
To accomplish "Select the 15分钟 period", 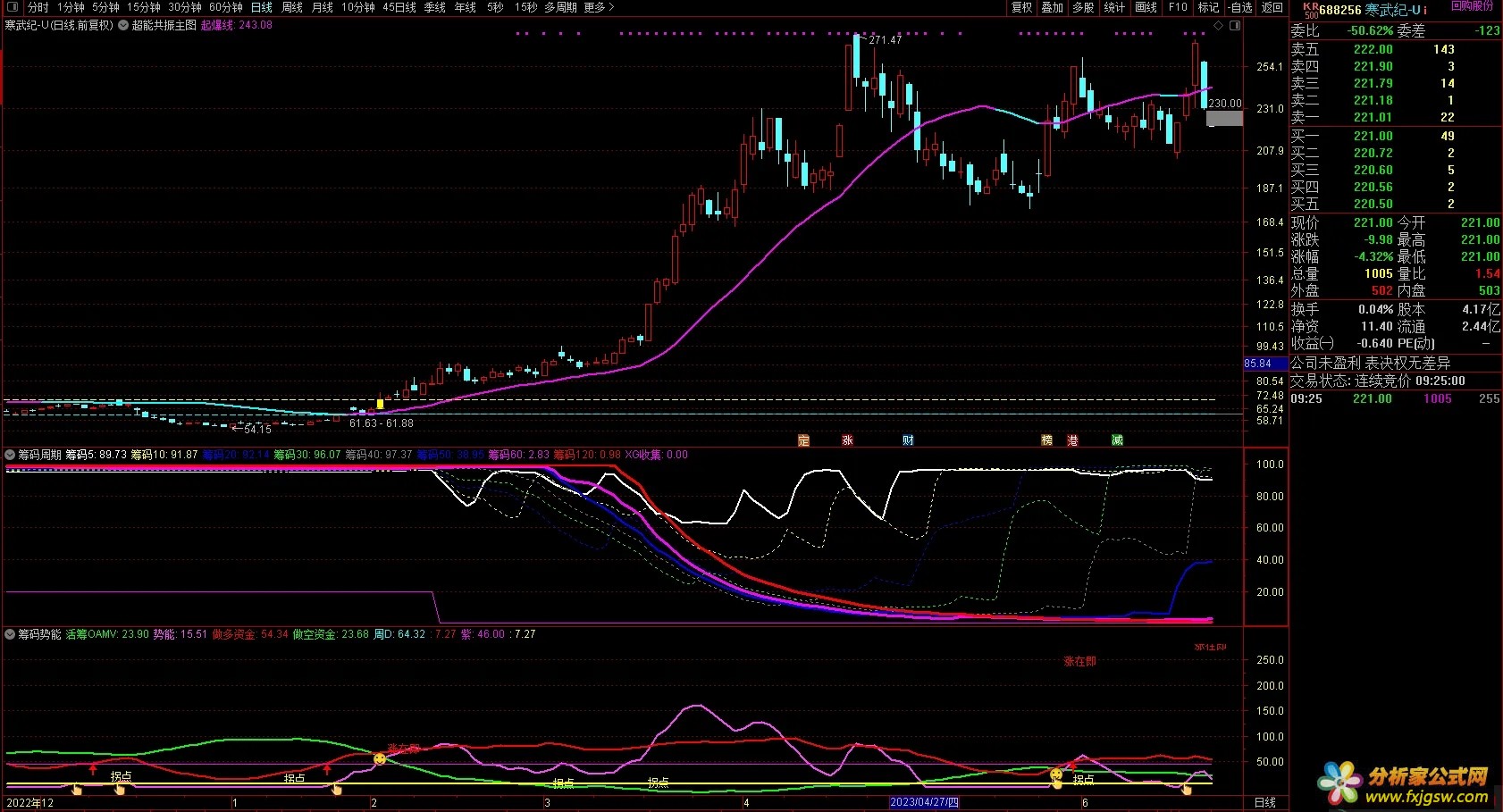I will tap(143, 7).
